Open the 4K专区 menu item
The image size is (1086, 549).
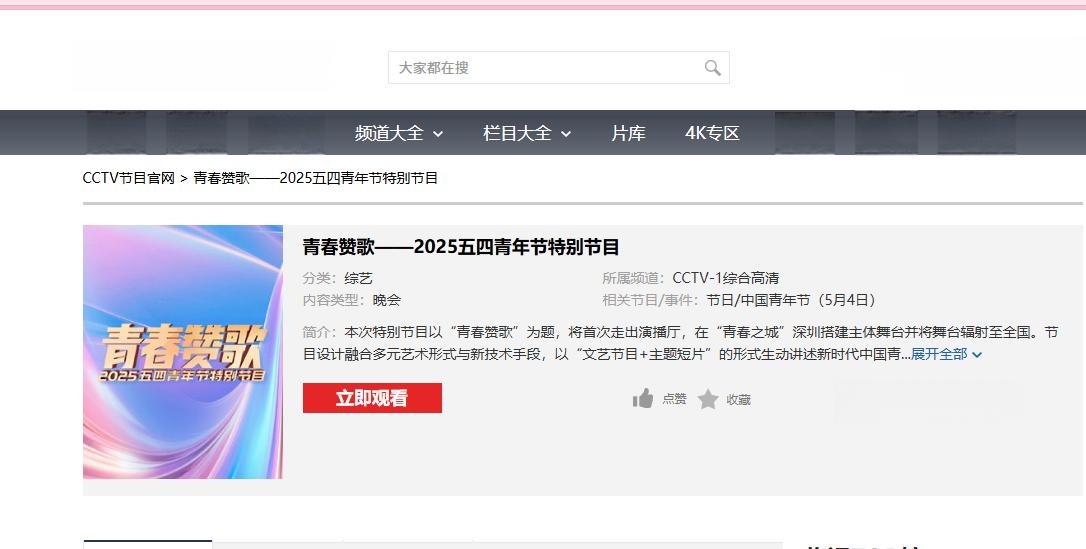pos(713,133)
